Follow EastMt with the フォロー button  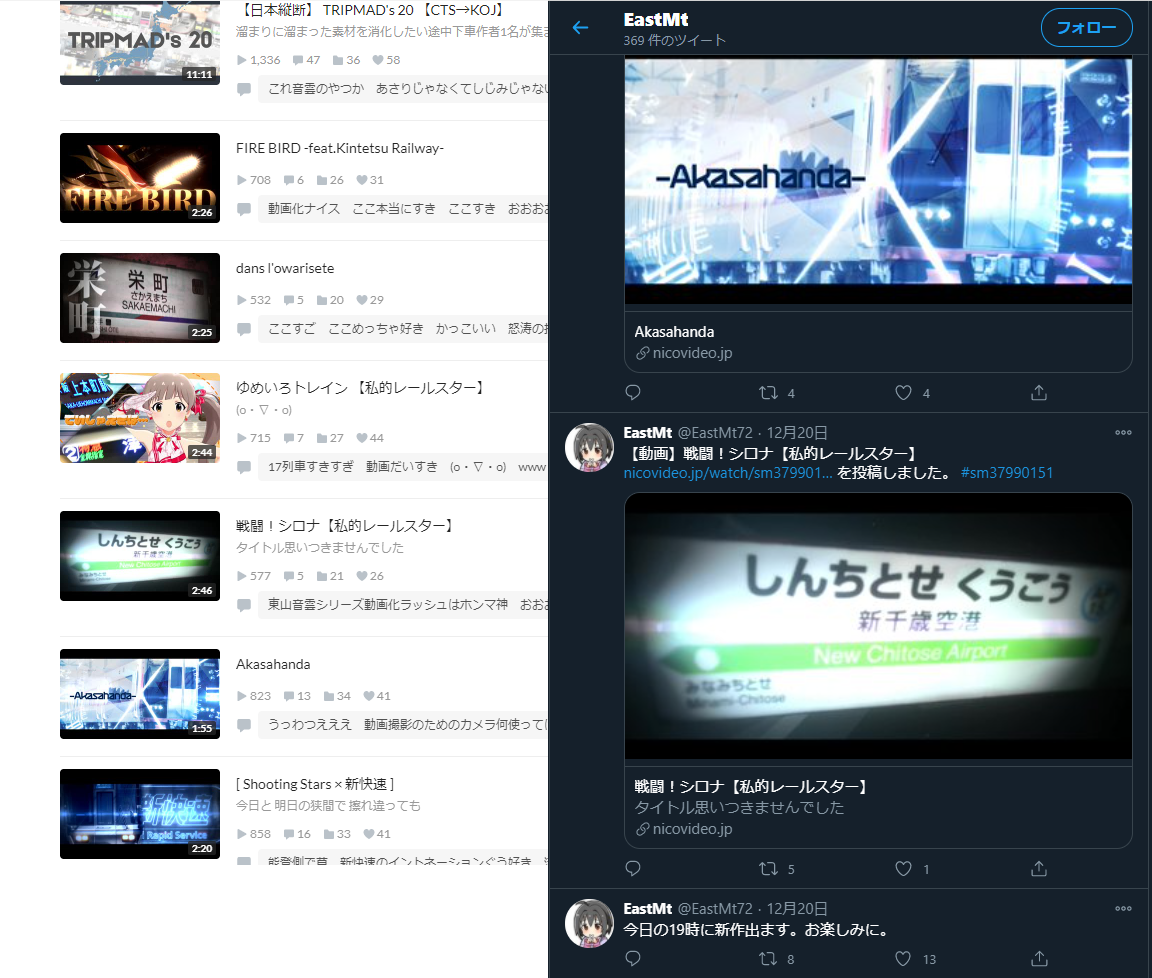pos(1086,28)
